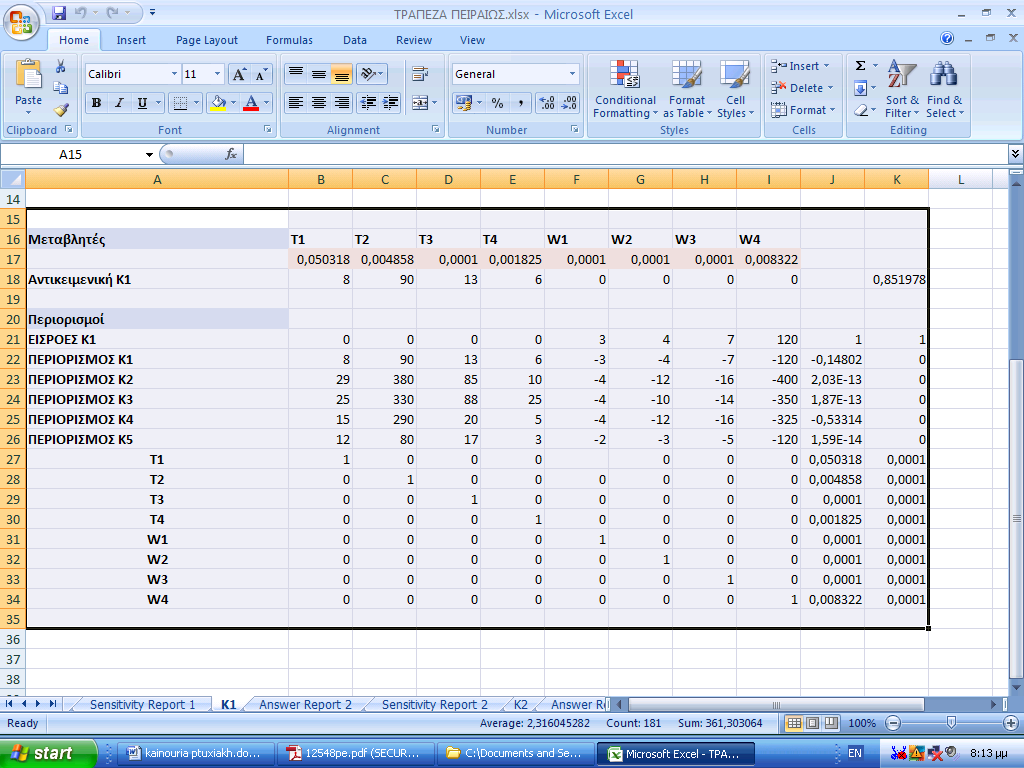Toggle Top Align vertical alignment
The image size is (1024, 768).
pyautogui.click(x=296, y=74)
